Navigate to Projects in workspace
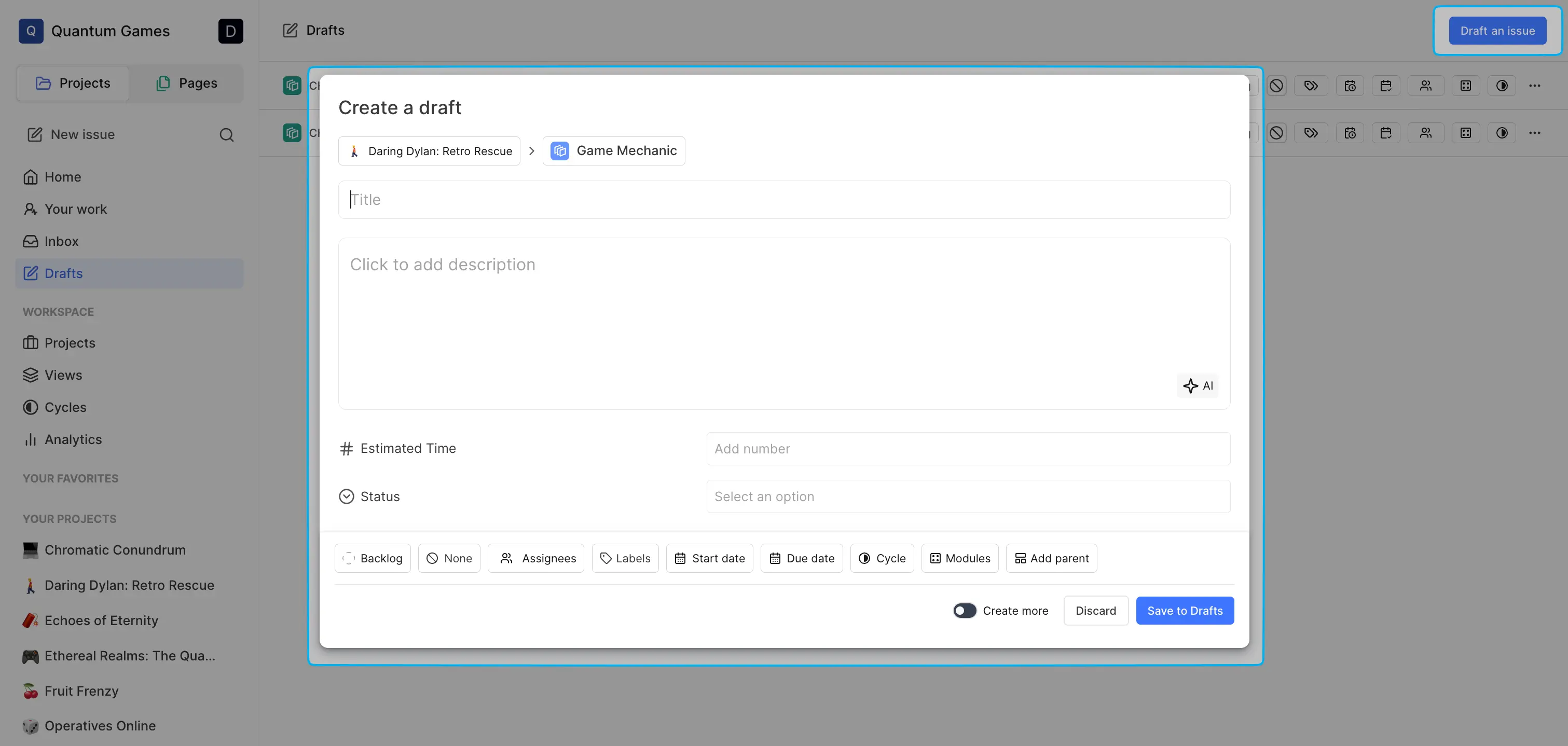The width and height of the screenshot is (1568, 746). [x=69, y=343]
